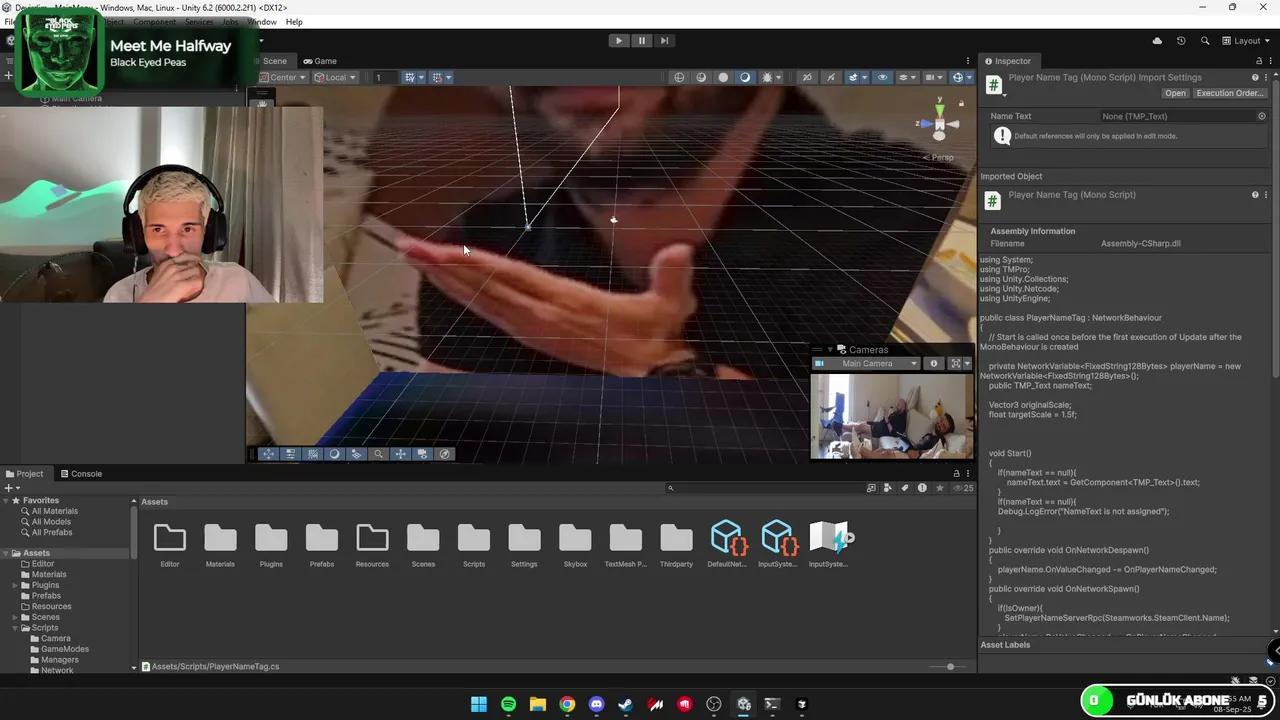Collapse the Favorites tree group
1280x720 pixels.
[6, 500]
